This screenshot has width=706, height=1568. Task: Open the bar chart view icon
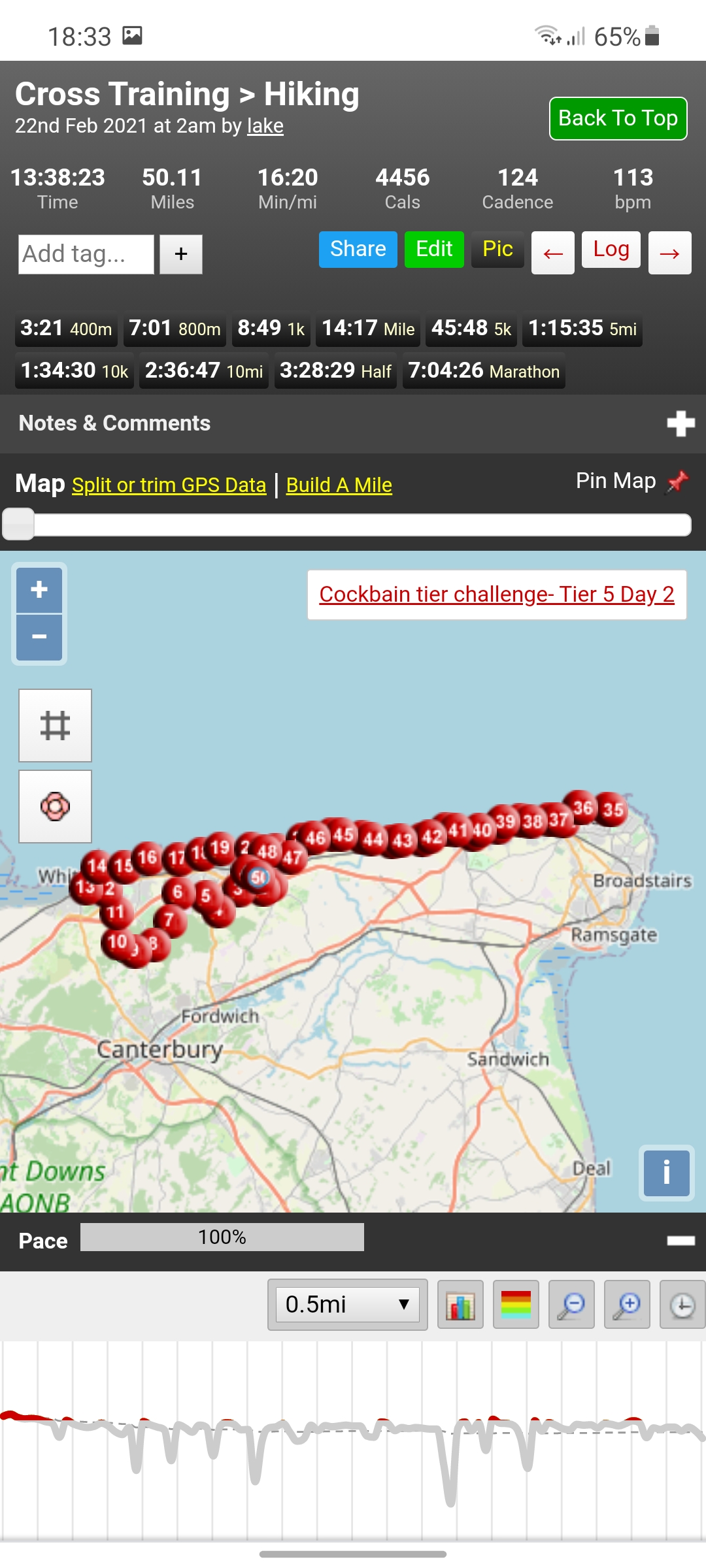point(460,1305)
